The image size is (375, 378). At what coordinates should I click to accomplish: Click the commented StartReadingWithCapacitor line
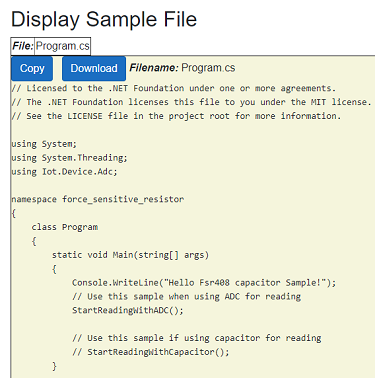(151, 352)
